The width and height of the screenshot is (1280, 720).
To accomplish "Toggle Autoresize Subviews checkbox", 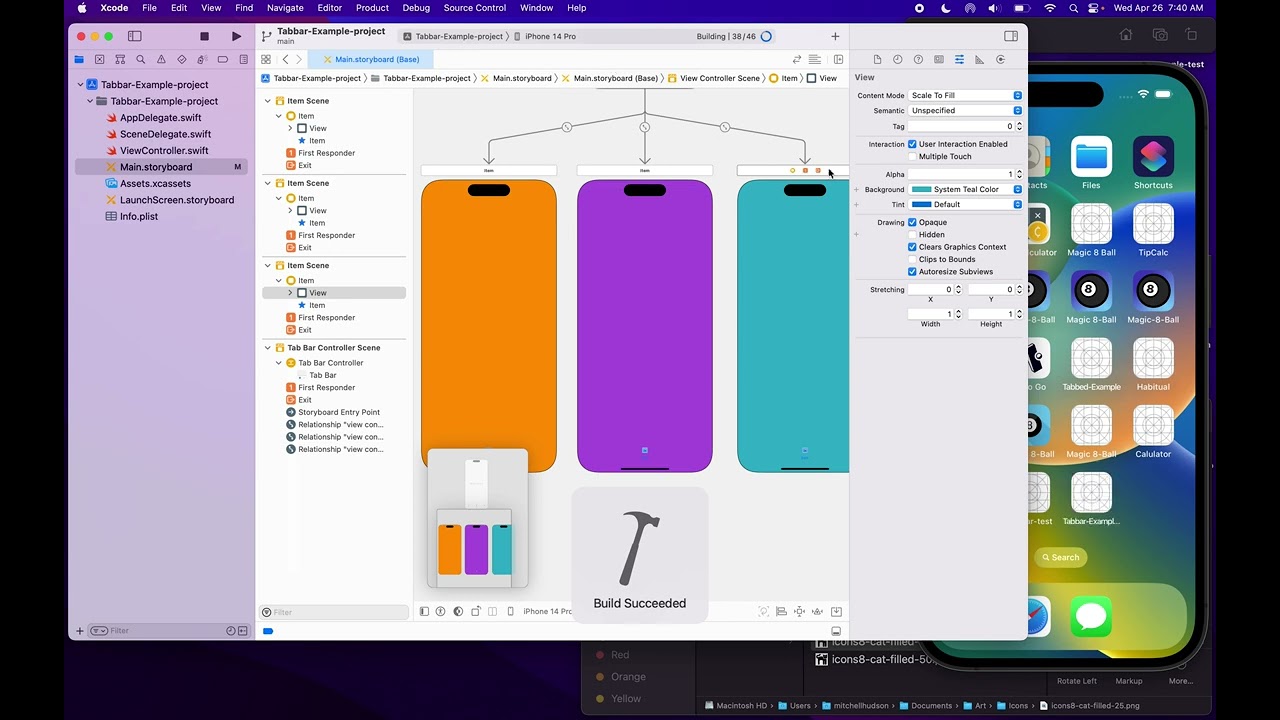I will click(912, 272).
